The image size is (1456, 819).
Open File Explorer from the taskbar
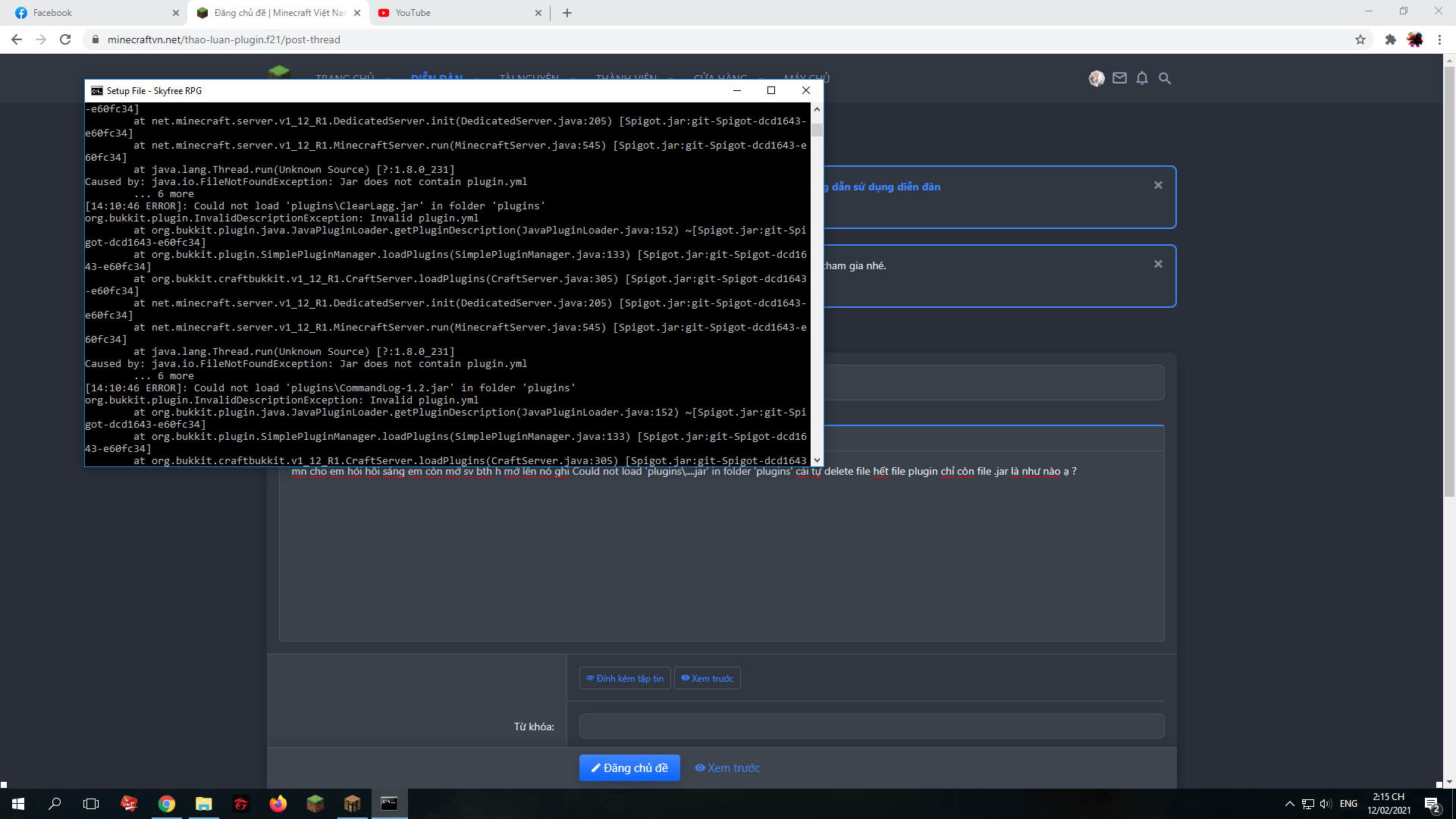(x=203, y=804)
